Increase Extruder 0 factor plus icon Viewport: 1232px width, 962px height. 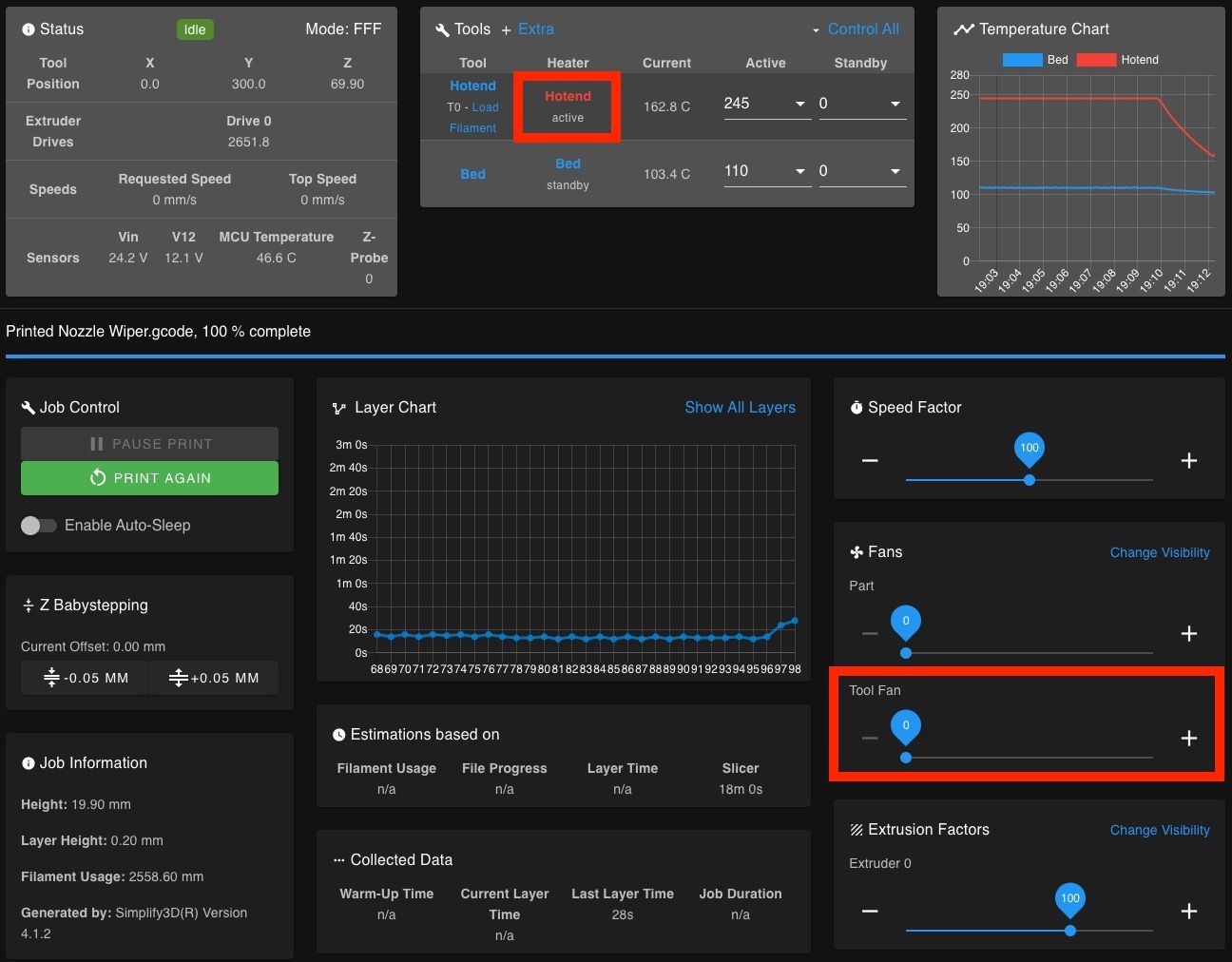click(1188, 912)
